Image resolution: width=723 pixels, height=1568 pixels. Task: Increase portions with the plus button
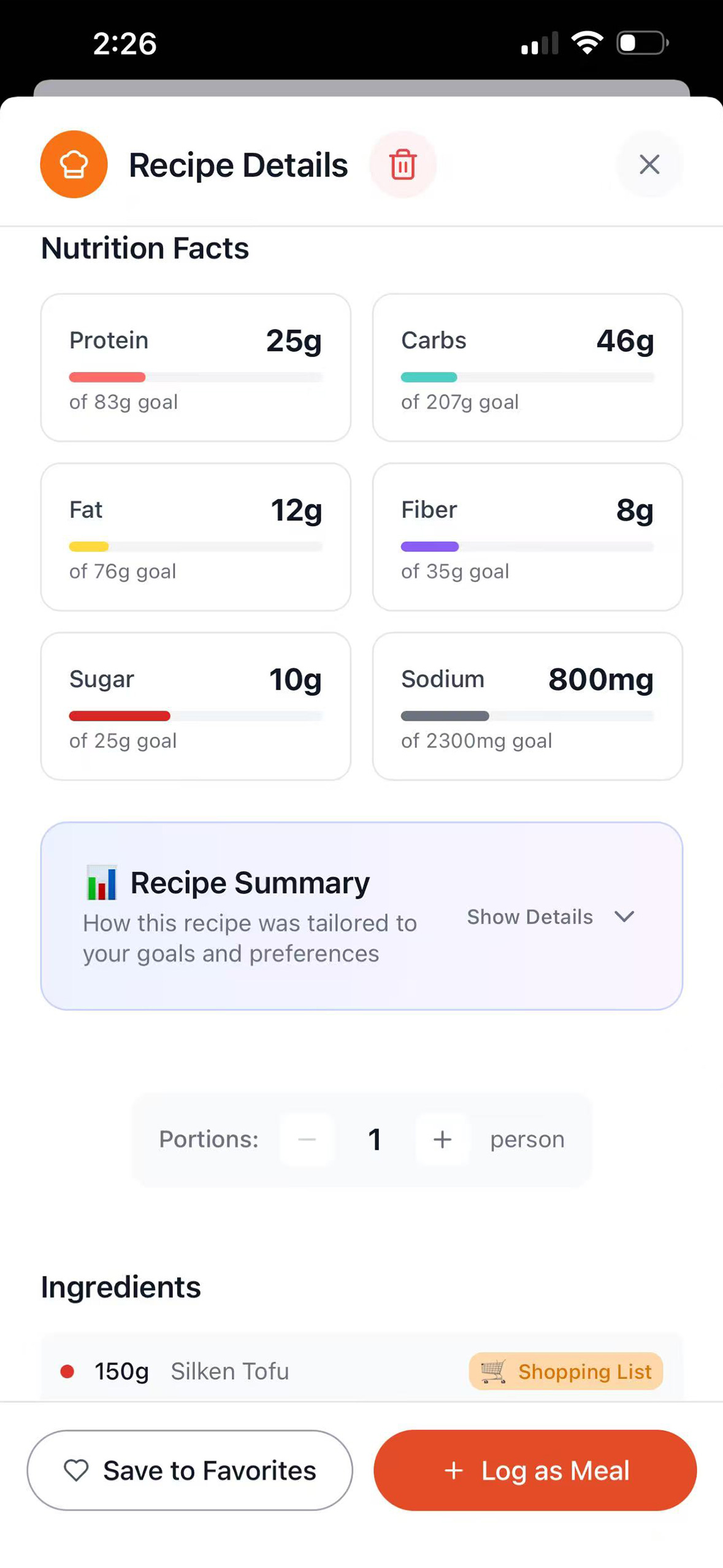tap(442, 1139)
